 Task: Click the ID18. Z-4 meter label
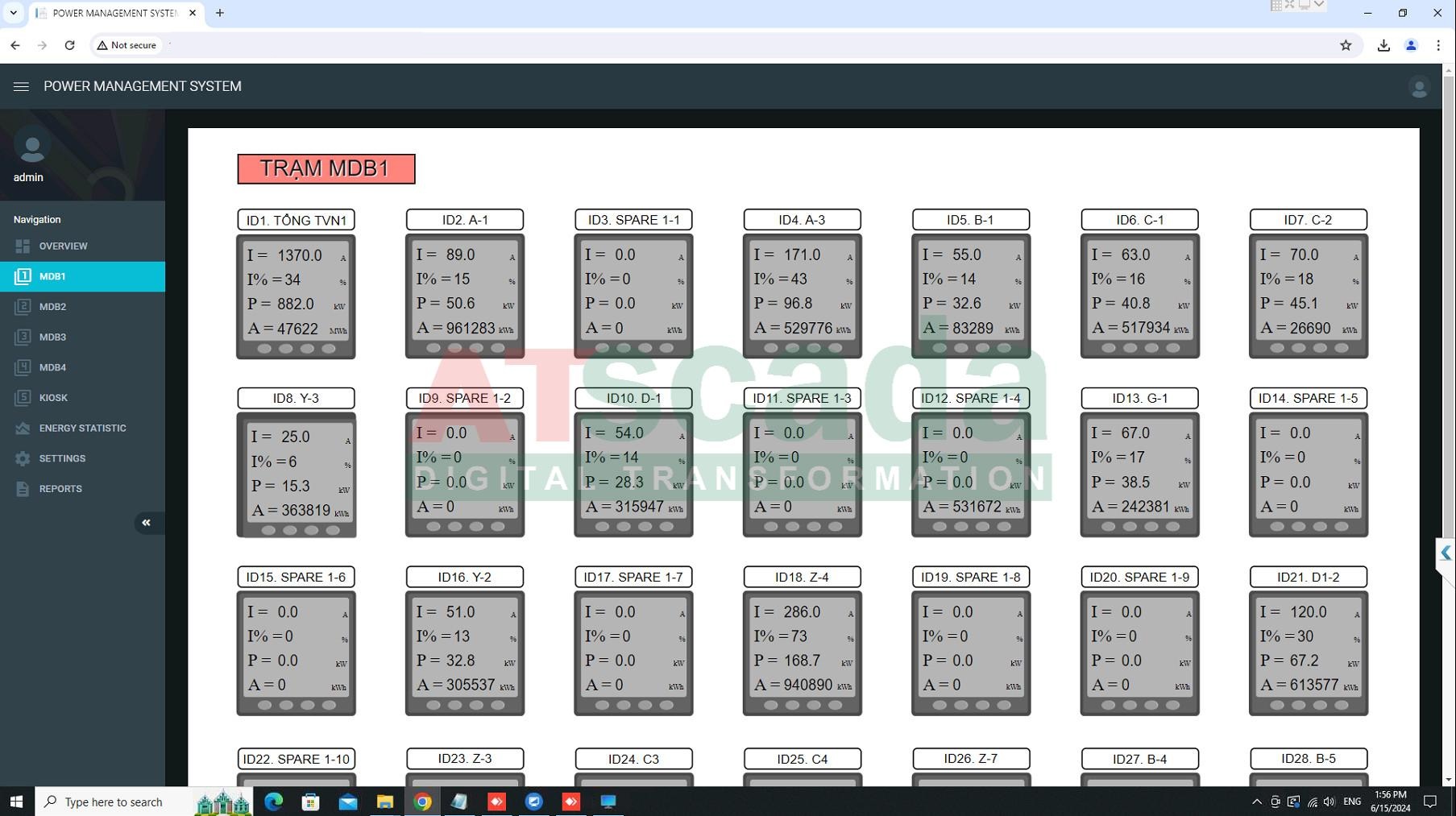click(x=802, y=577)
